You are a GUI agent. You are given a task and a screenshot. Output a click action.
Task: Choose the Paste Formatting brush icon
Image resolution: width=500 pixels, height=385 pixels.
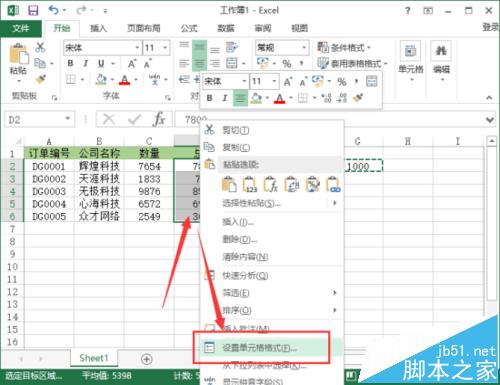tap(312, 184)
